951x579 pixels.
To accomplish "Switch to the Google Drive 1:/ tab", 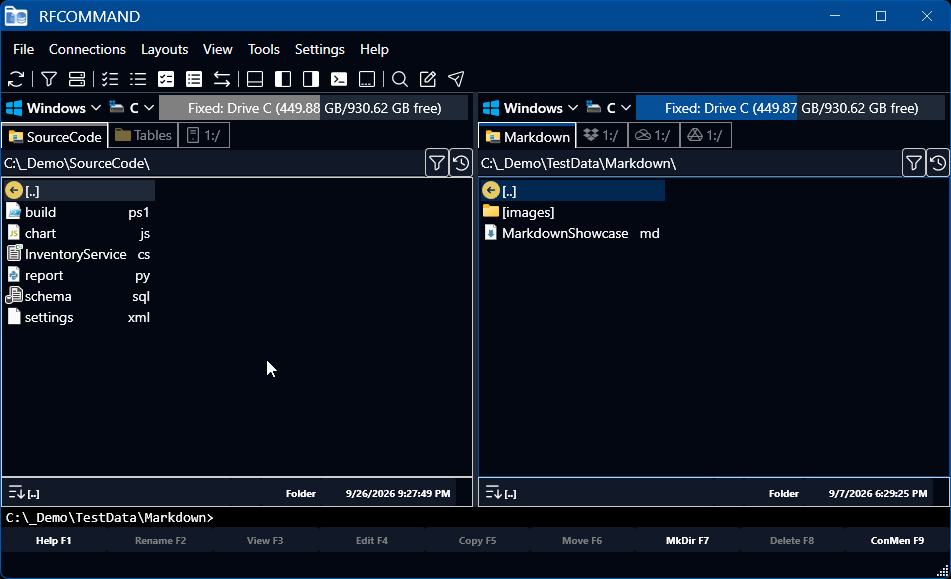I will click(705, 135).
